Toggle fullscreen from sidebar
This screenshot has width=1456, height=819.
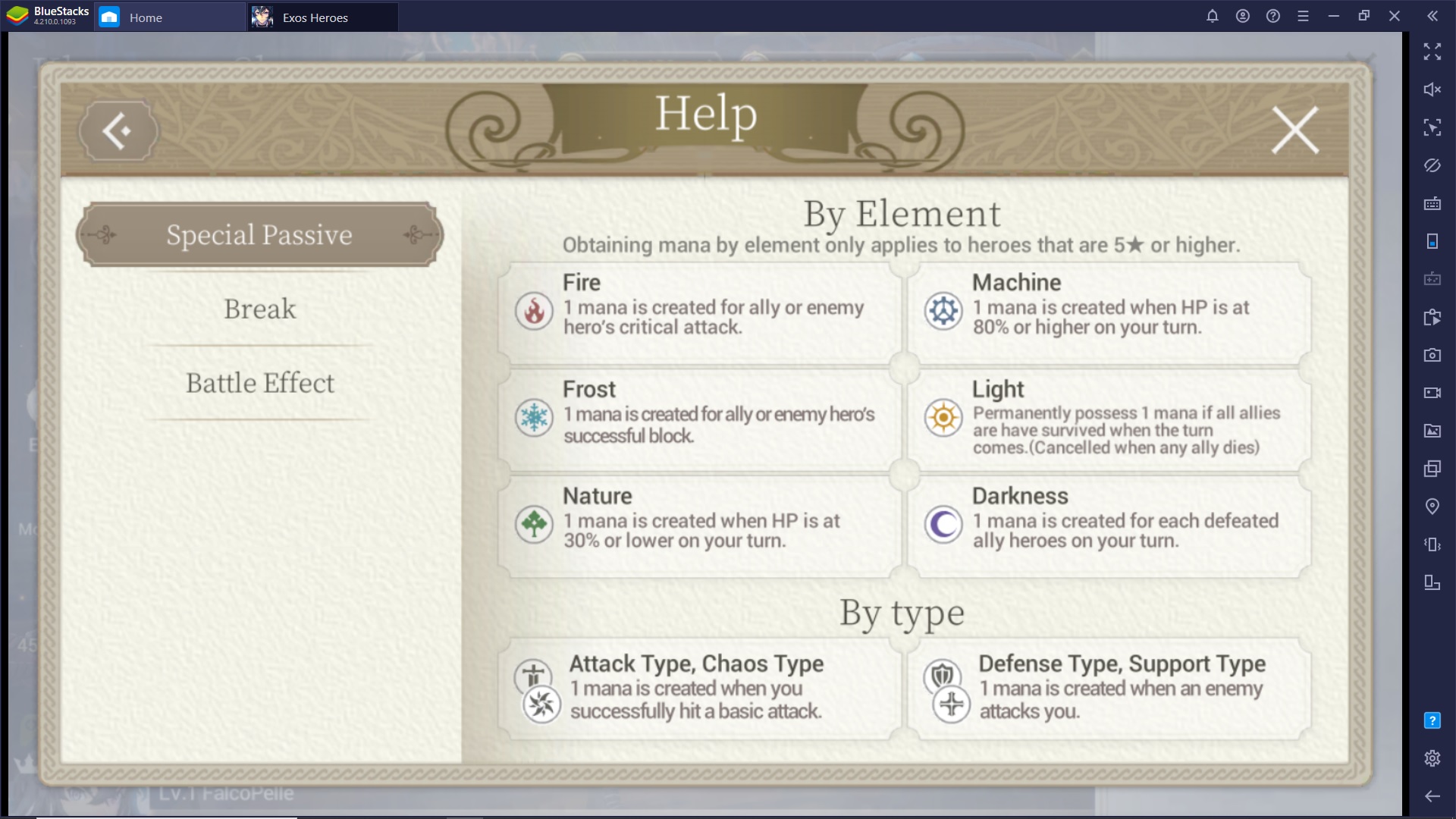point(1432,52)
